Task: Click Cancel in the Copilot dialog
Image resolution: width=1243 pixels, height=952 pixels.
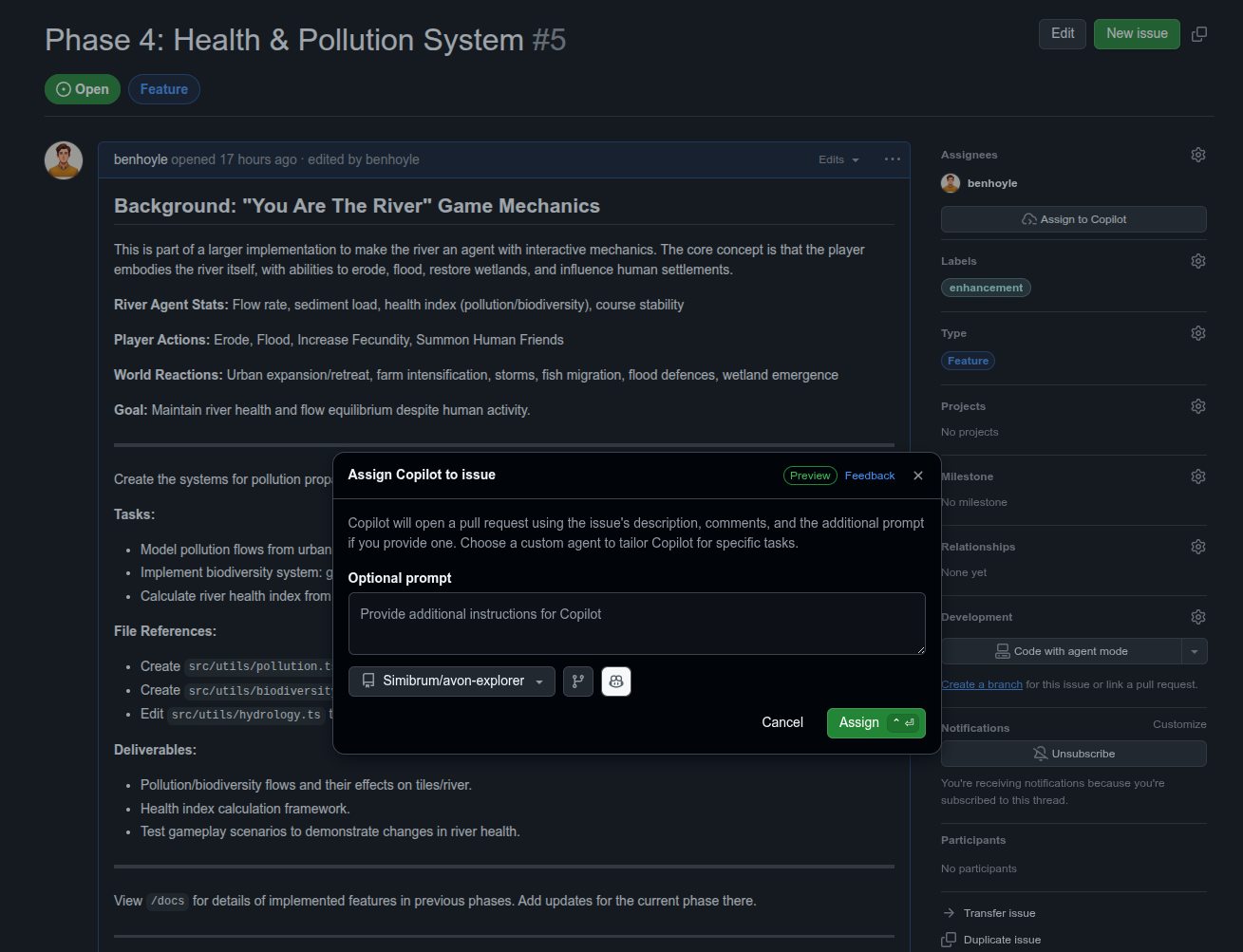Action: coord(782,722)
